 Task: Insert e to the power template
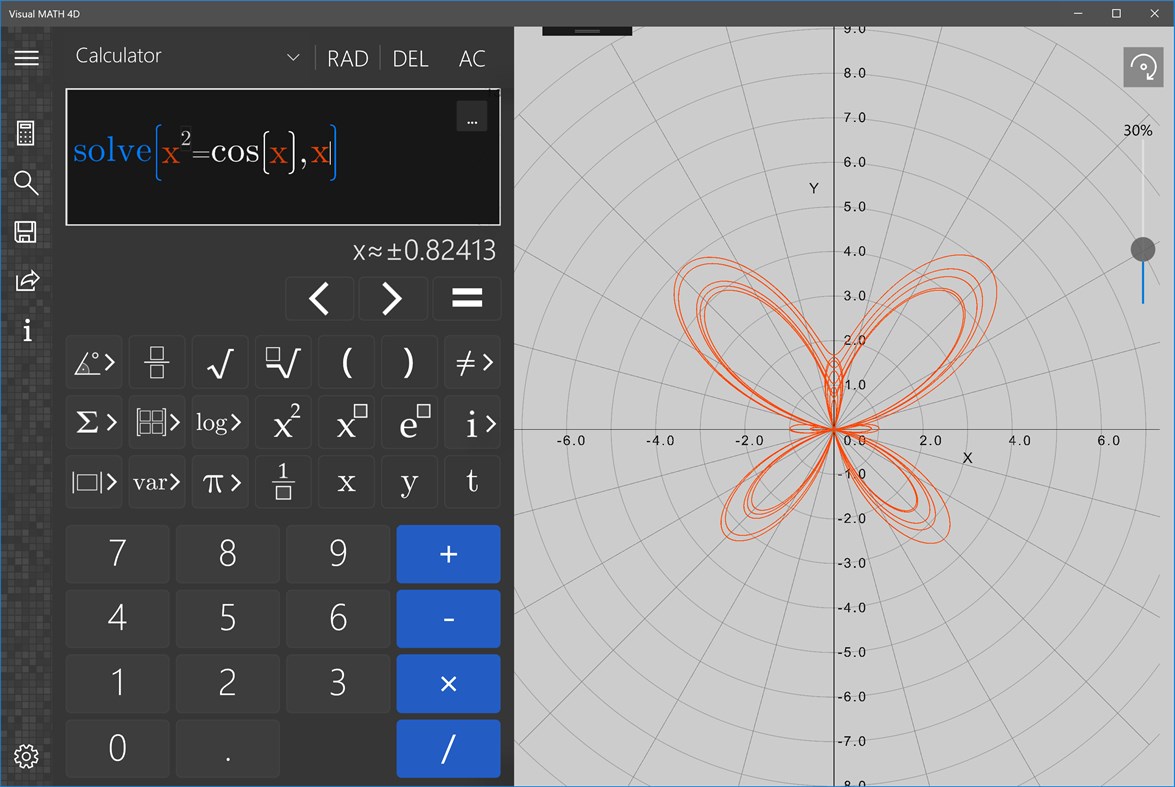409,423
